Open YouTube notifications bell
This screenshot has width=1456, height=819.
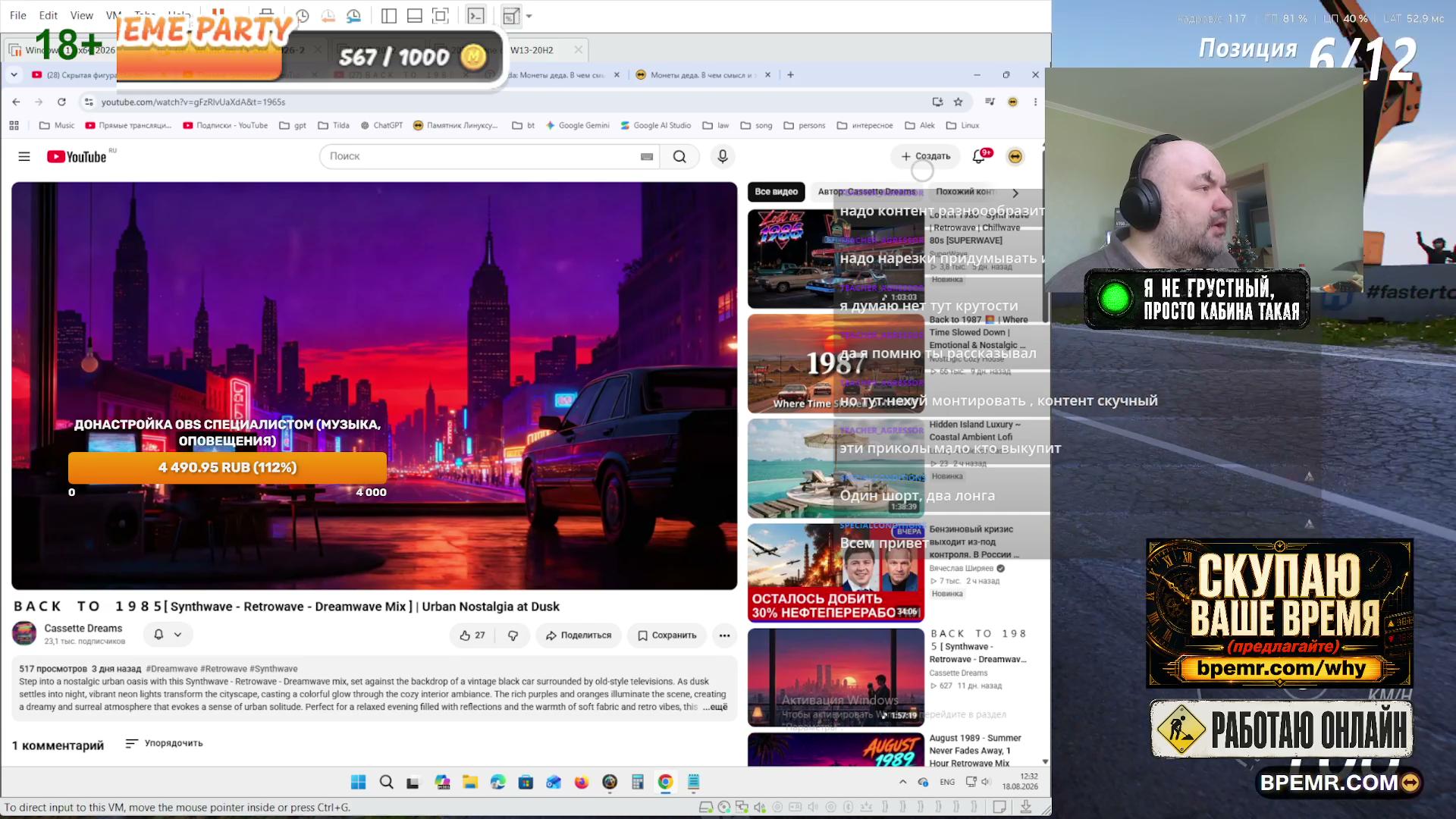979,156
